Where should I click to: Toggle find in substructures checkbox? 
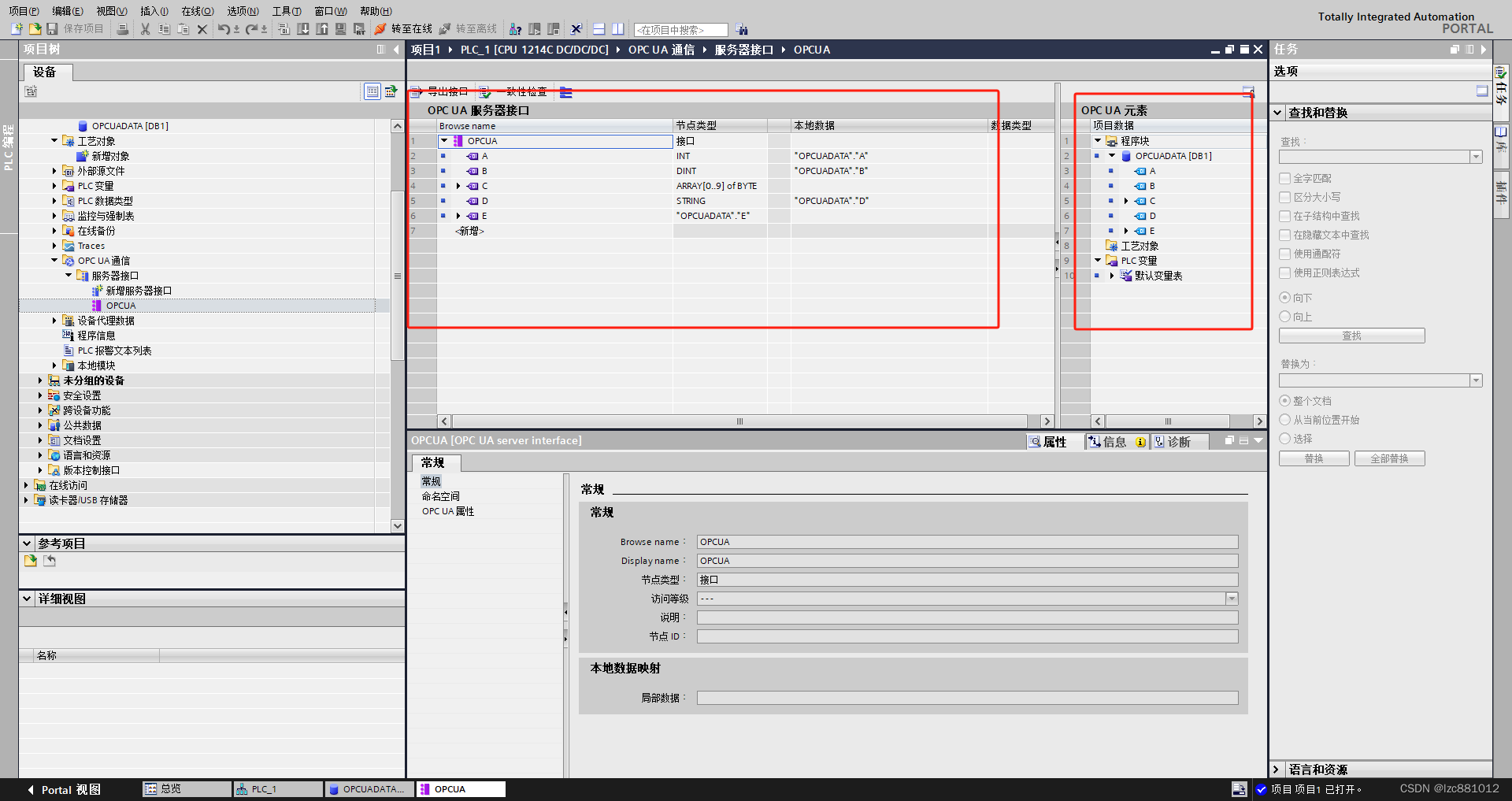1285,217
